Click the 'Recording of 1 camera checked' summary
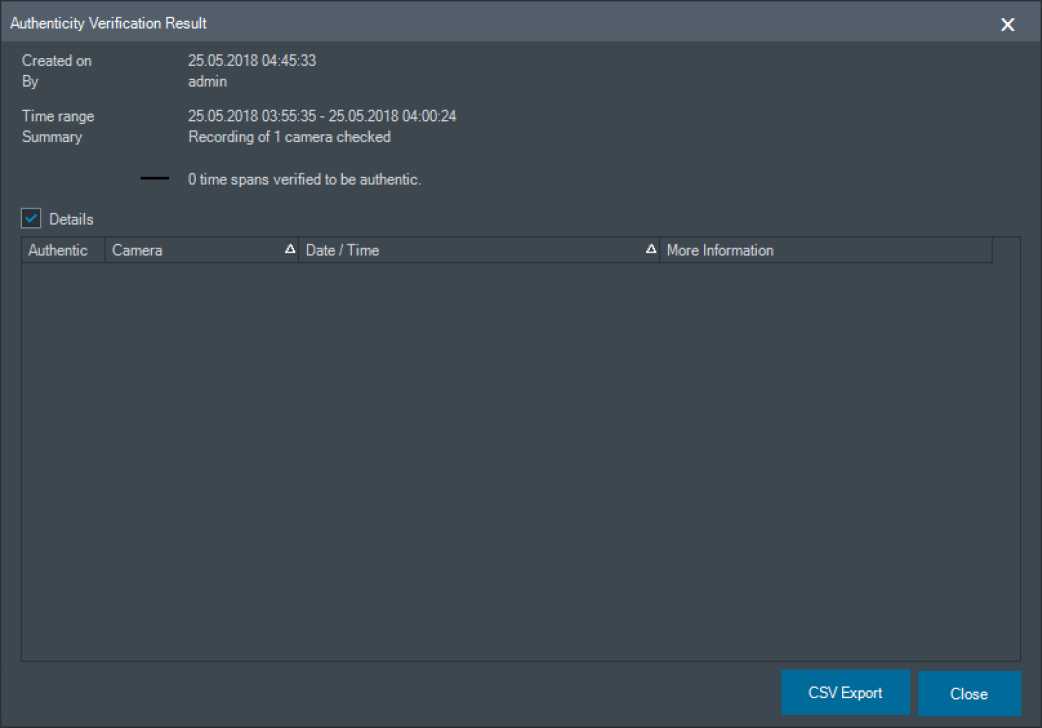 [x=289, y=137]
